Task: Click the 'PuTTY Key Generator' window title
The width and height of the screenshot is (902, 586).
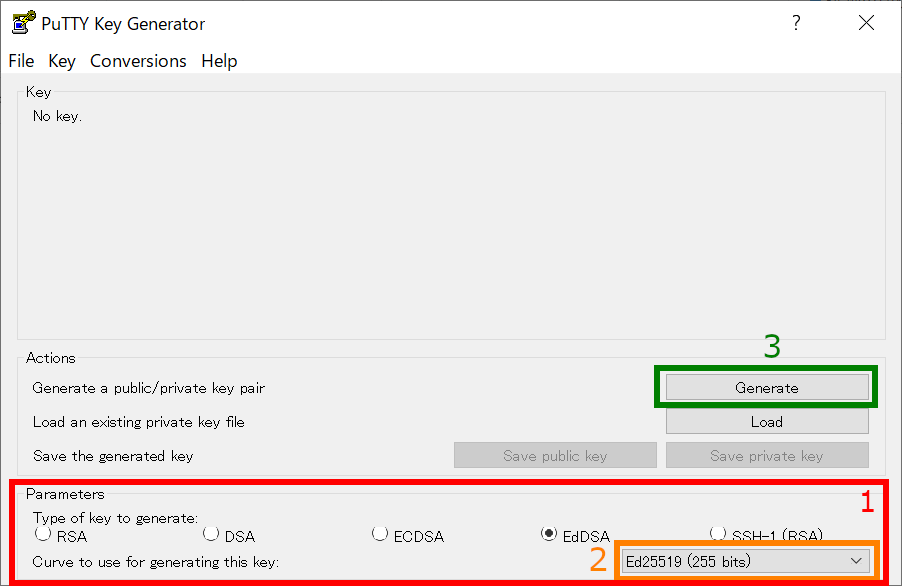Action: [123, 24]
